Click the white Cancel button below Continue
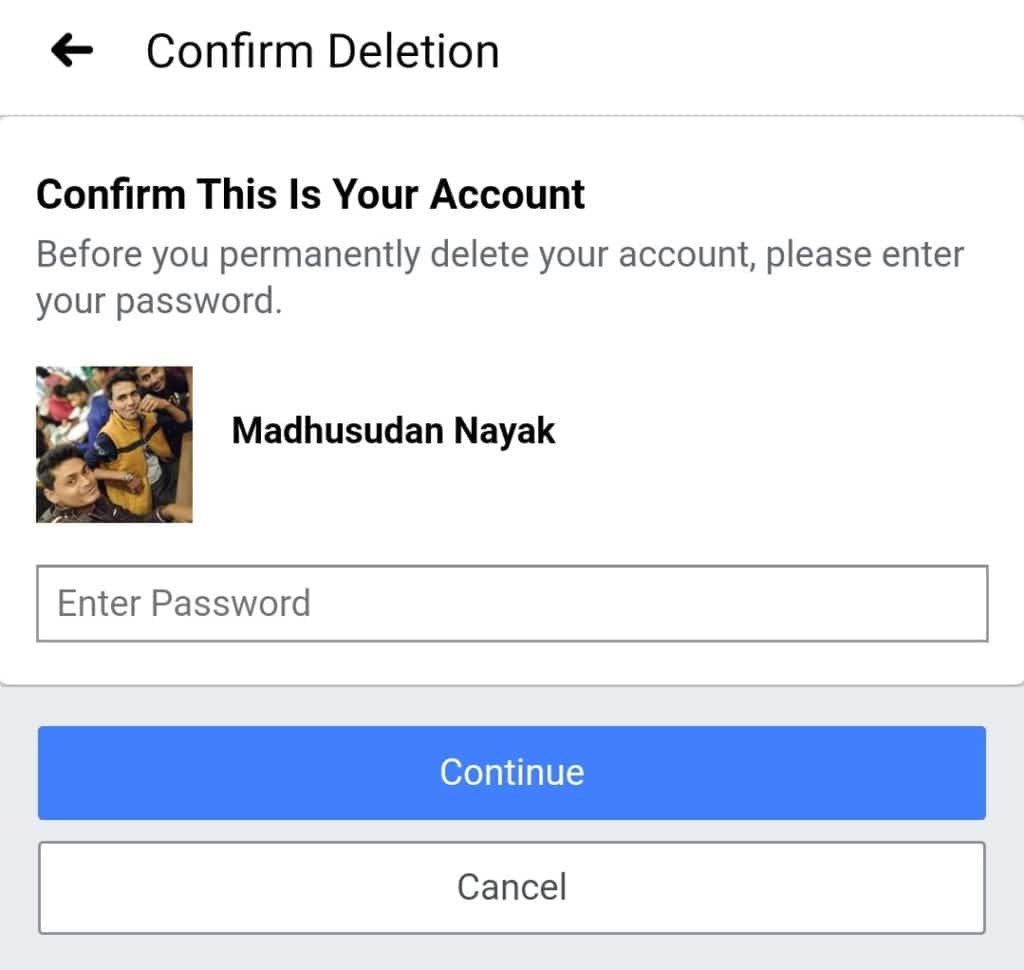 click(512, 887)
